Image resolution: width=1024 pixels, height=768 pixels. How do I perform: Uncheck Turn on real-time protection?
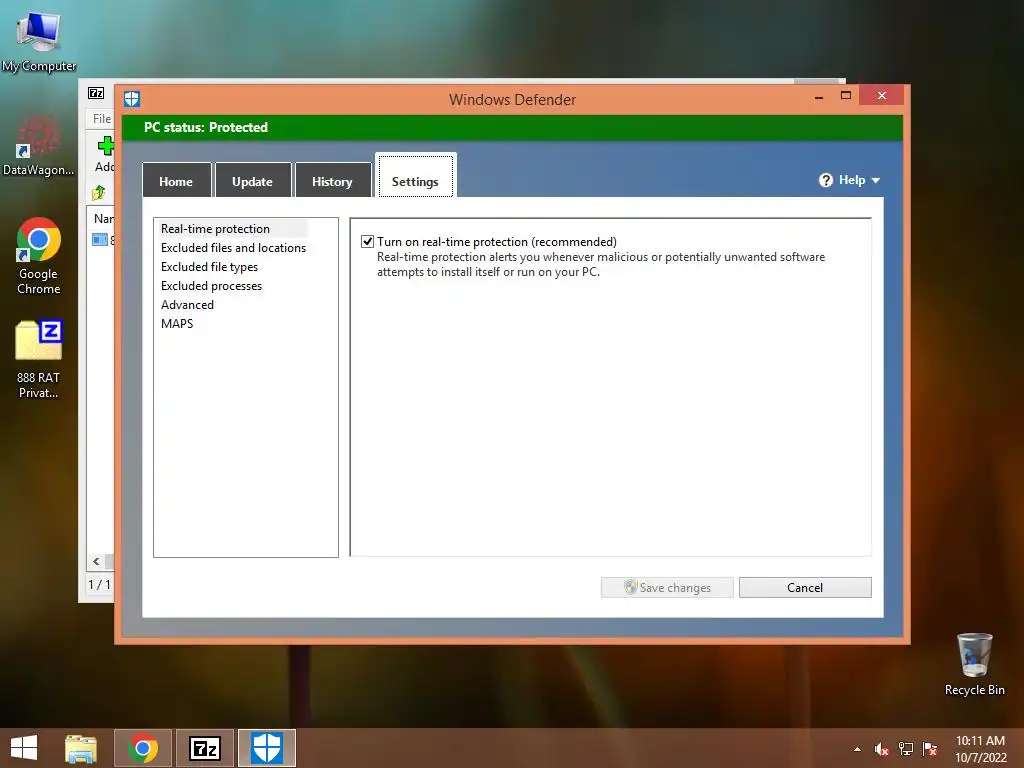(368, 242)
